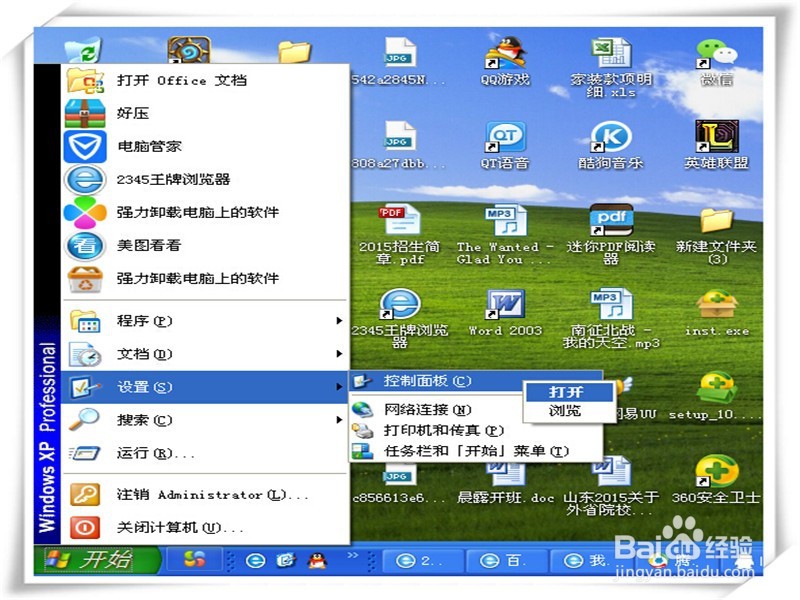Image resolution: width=800 pixels, height=600 pixels.
Task: Select 打开 in the context menu
Action: click(569, 392)
